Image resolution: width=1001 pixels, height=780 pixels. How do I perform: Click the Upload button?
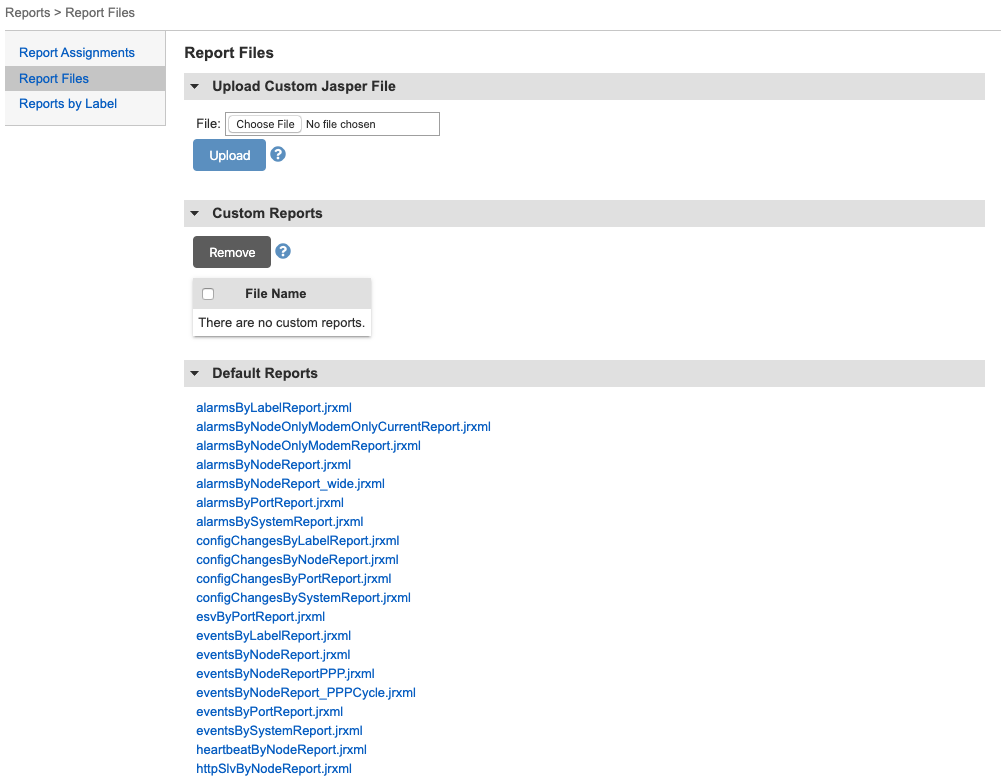229,155
